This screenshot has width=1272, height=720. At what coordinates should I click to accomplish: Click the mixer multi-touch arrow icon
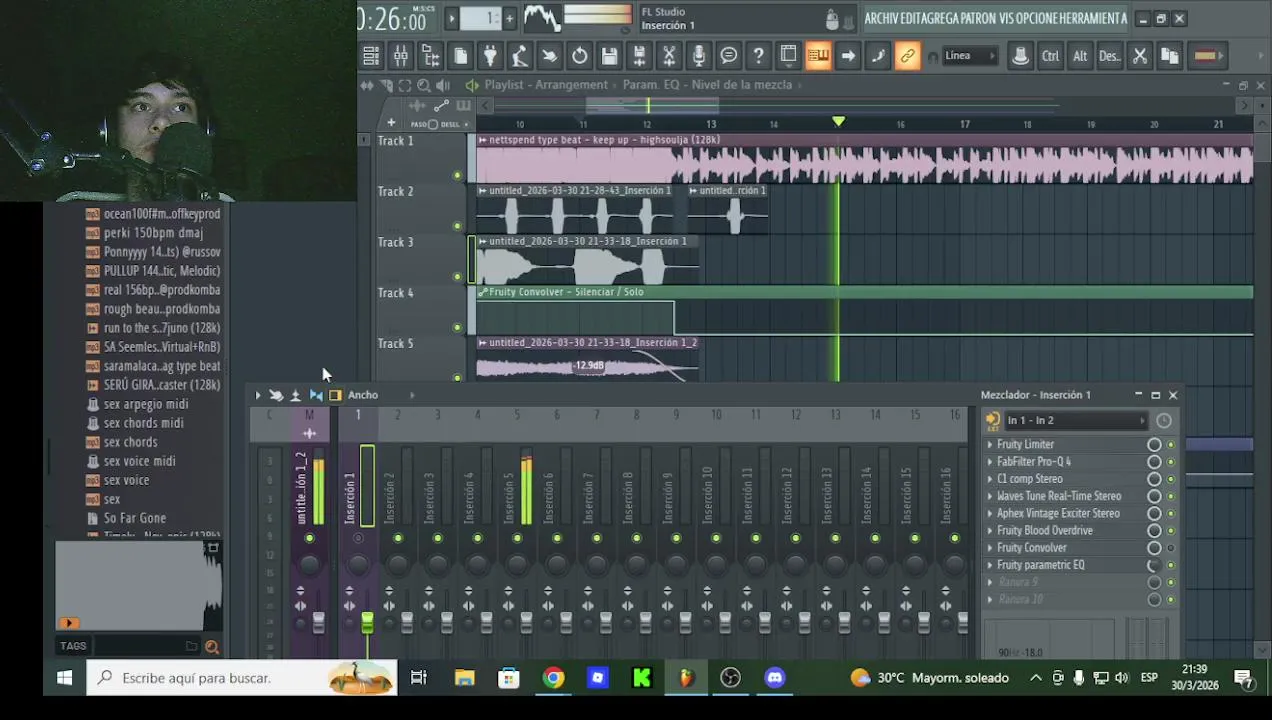click(276, 395)
